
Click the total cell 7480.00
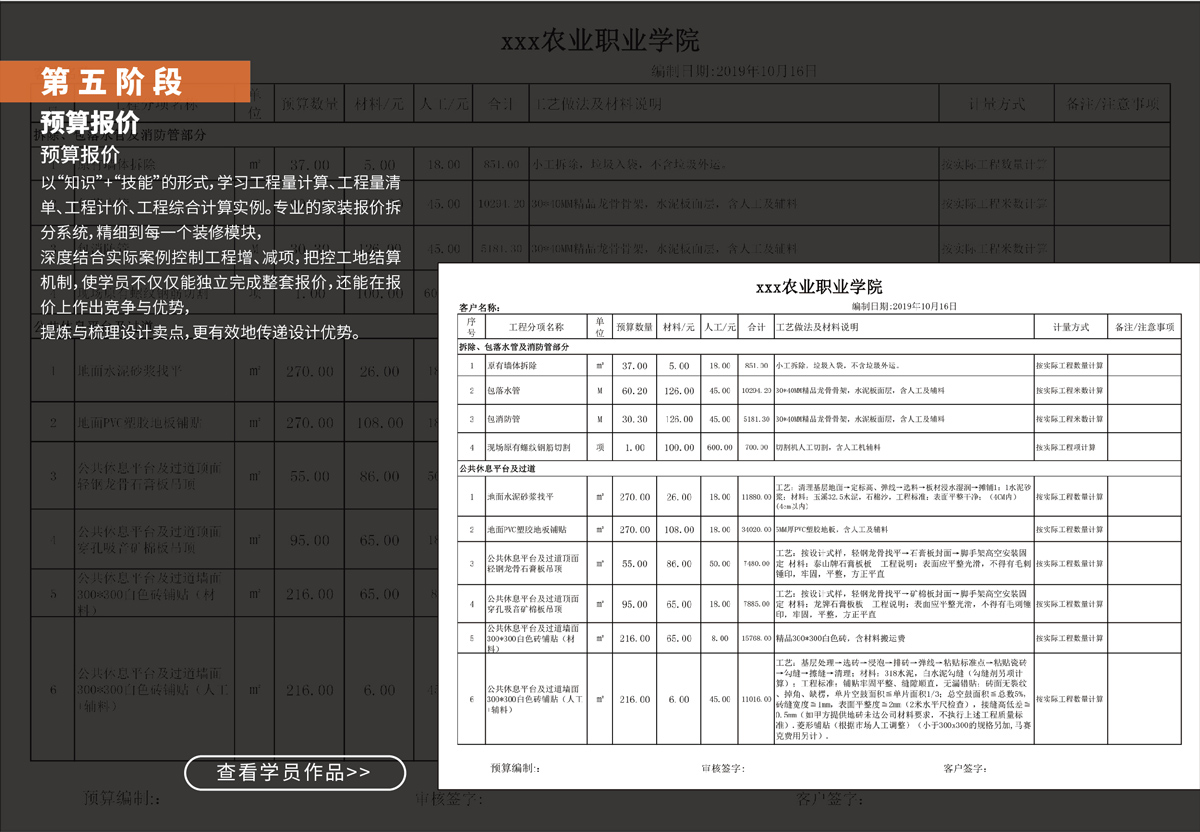[756, 563]
